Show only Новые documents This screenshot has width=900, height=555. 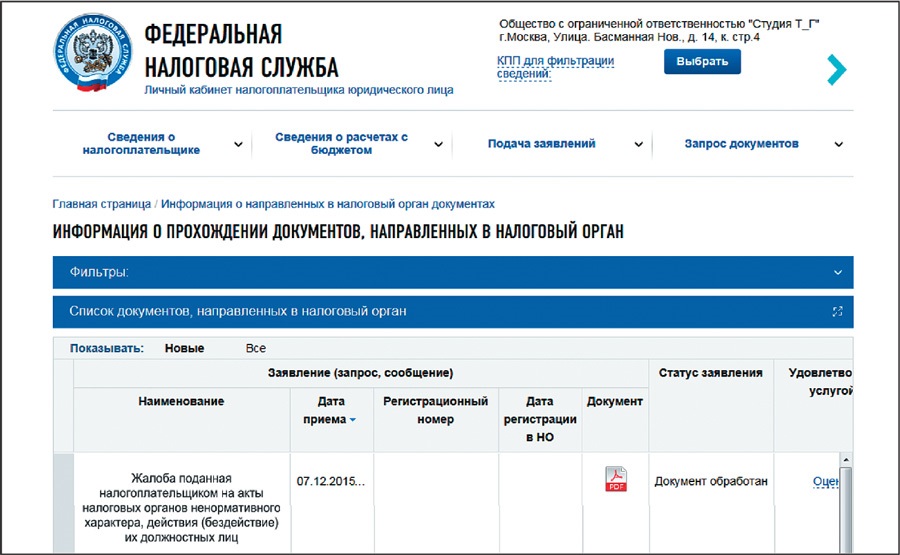click(x=184, y=348)
